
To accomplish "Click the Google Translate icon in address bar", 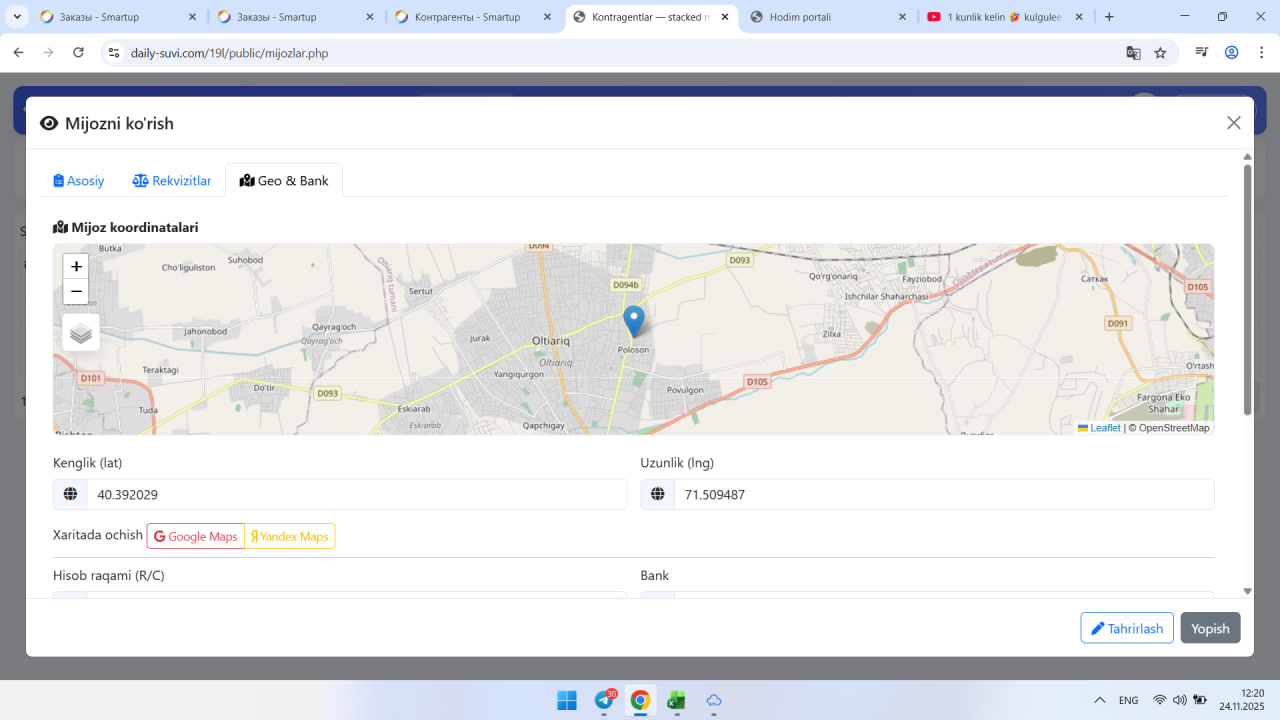I will coord(1133,53).
